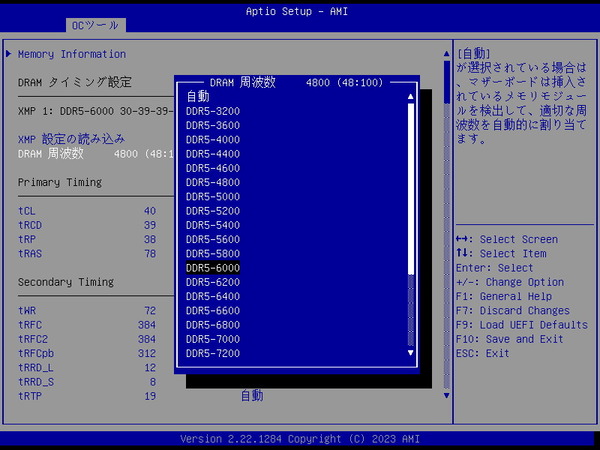Select the 自動 option in the popup
The image size is (600, 450).
tap(198, 96)
